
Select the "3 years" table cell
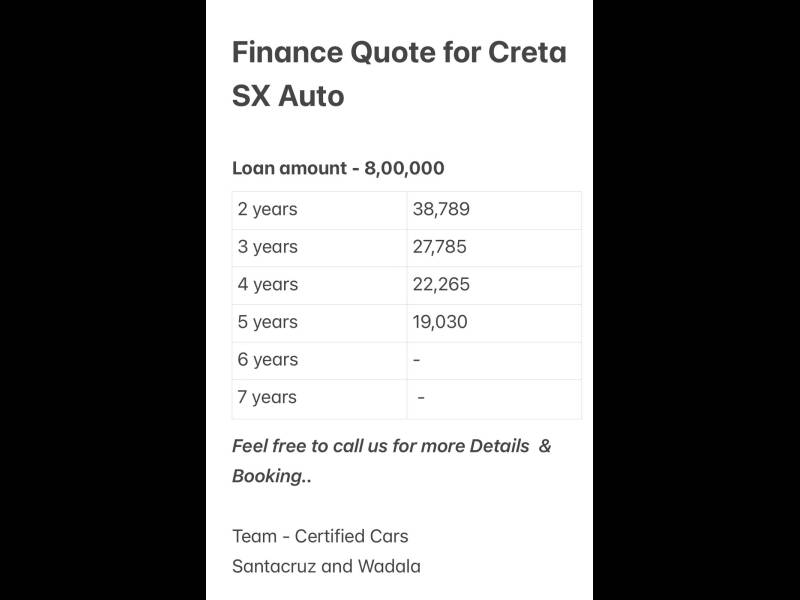pyautogui.click(x=268, y=247)
